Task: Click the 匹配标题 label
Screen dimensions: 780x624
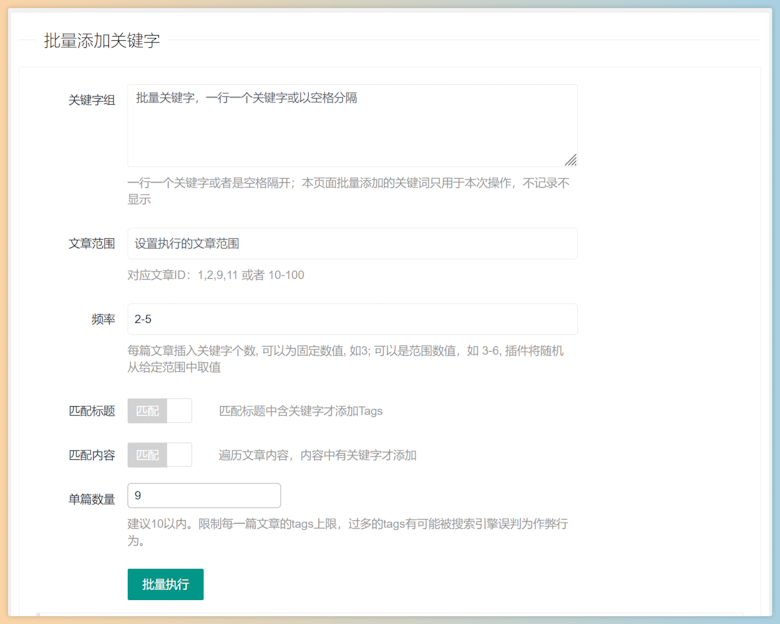Action: (92, 411)
